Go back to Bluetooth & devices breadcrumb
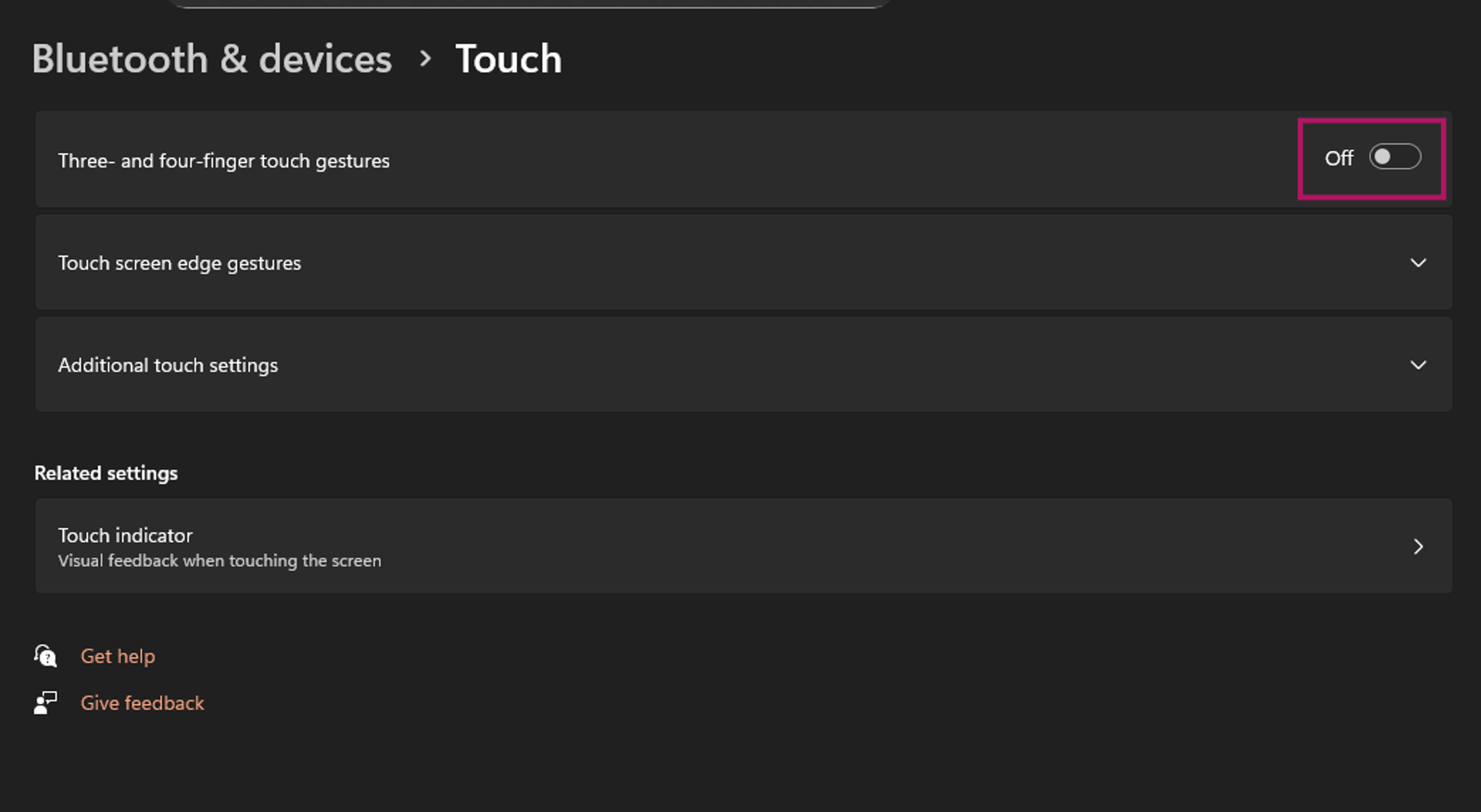Image resolution: width=1481 pixels, height=812 pixels. tap(211, 59)
